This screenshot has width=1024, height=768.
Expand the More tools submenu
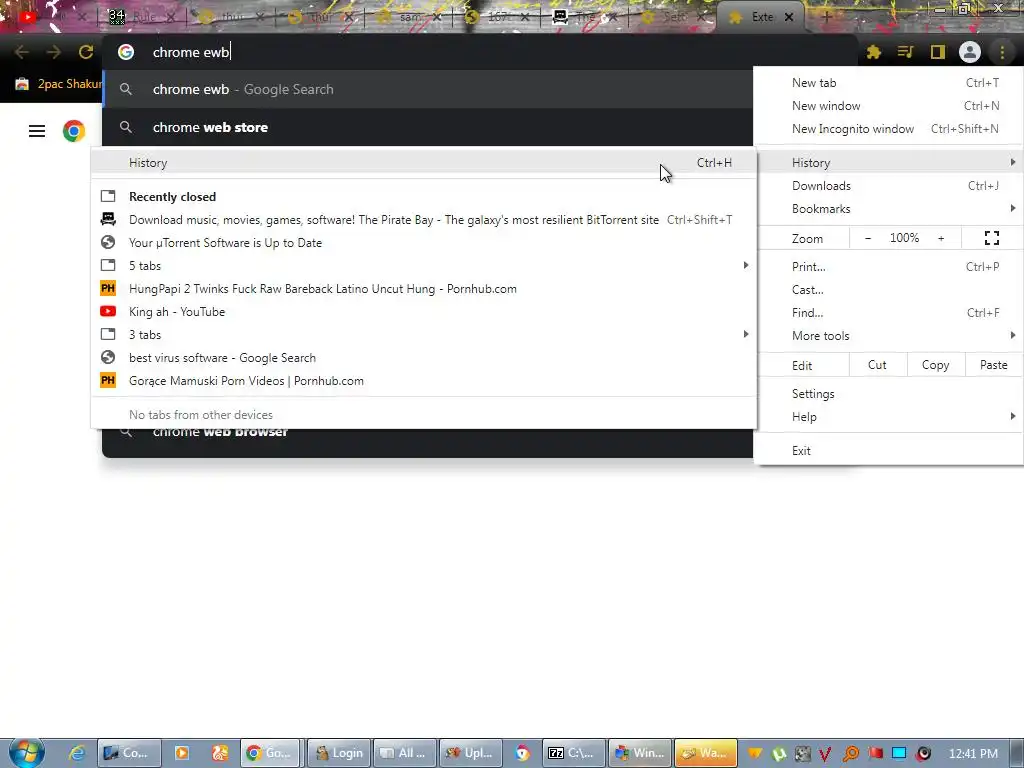tap(888, 336)
